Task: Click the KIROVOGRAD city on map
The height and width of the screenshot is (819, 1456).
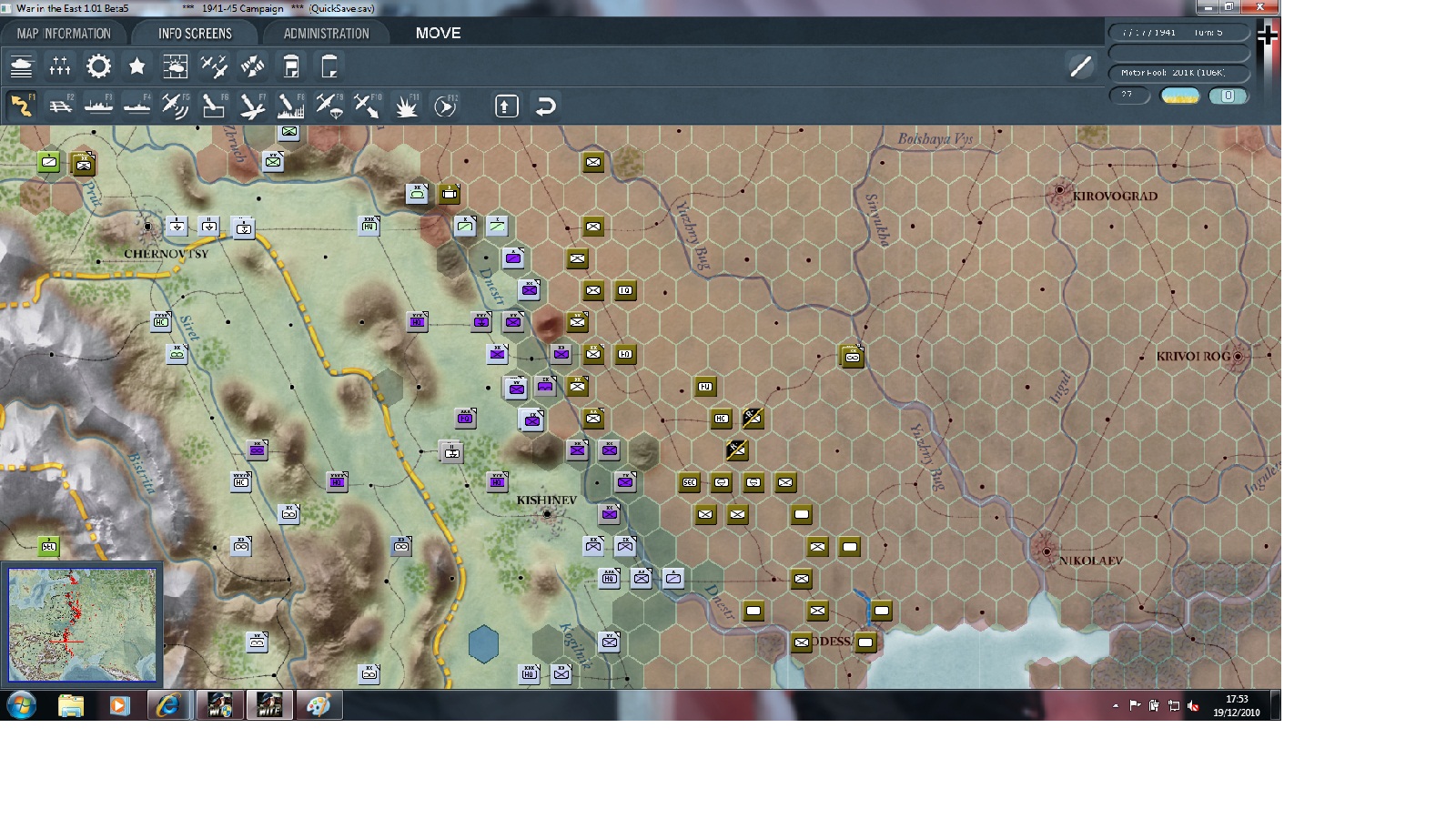Action: tap(1059, 192)
